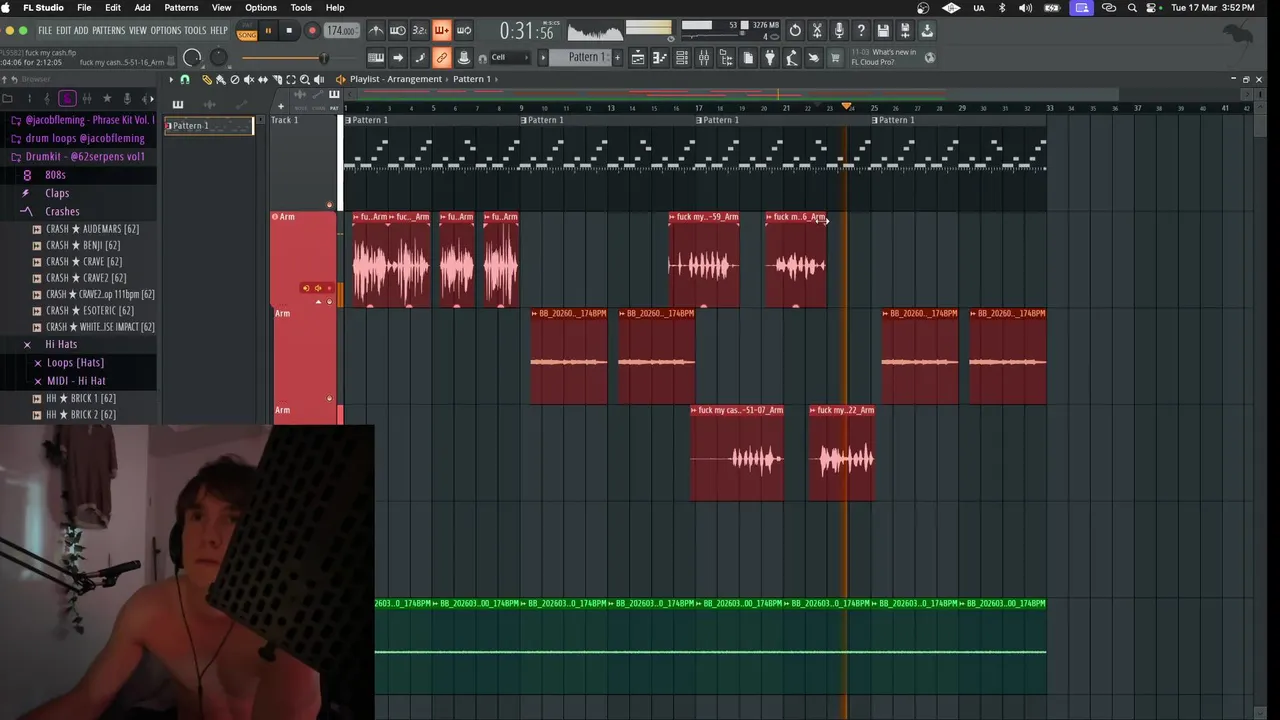Select the paint brush tool in playlist
This screenshot has width=1280, height=720.
coord(221,79)
